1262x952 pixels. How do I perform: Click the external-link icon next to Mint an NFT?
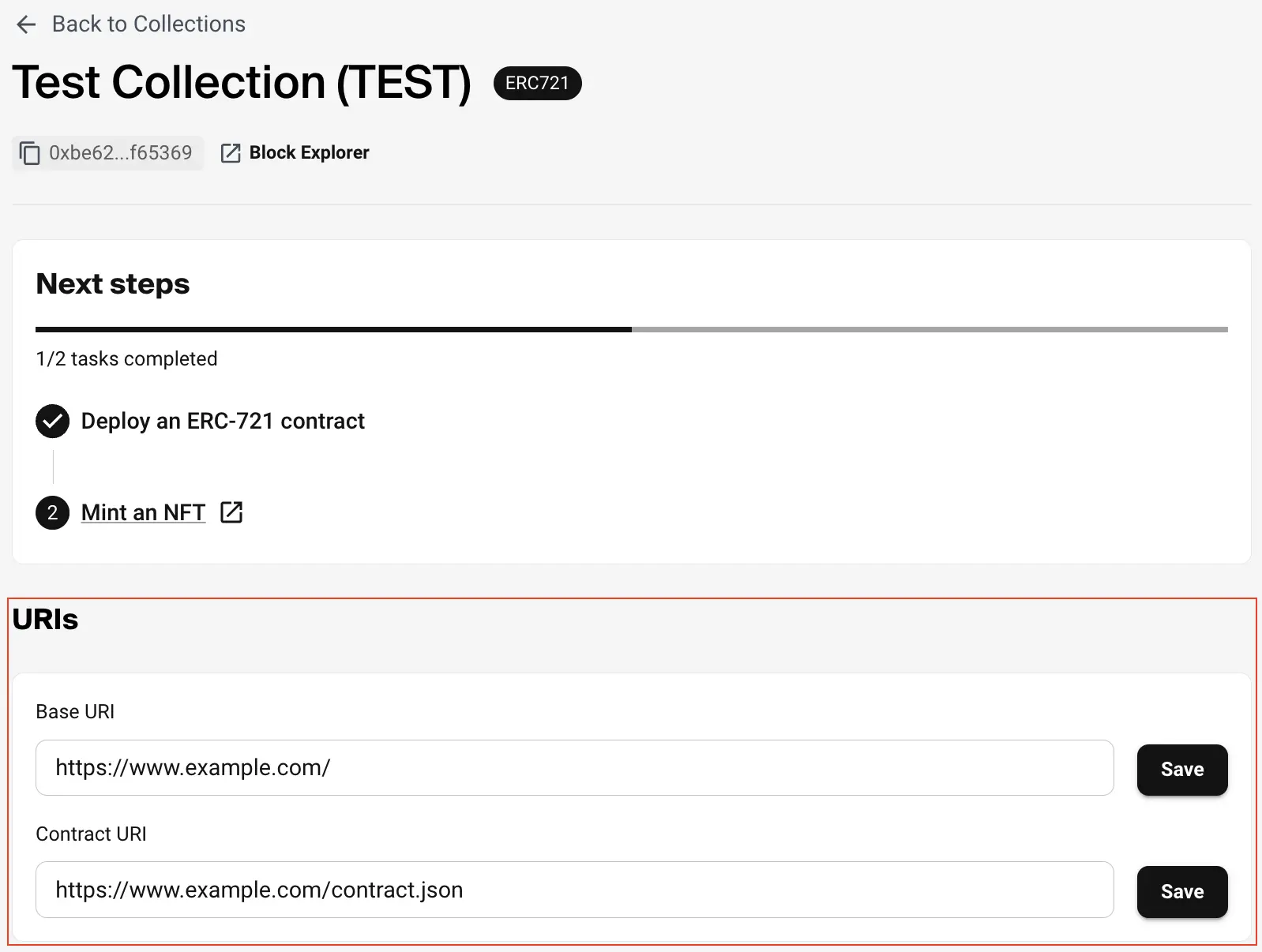point(231,512)
